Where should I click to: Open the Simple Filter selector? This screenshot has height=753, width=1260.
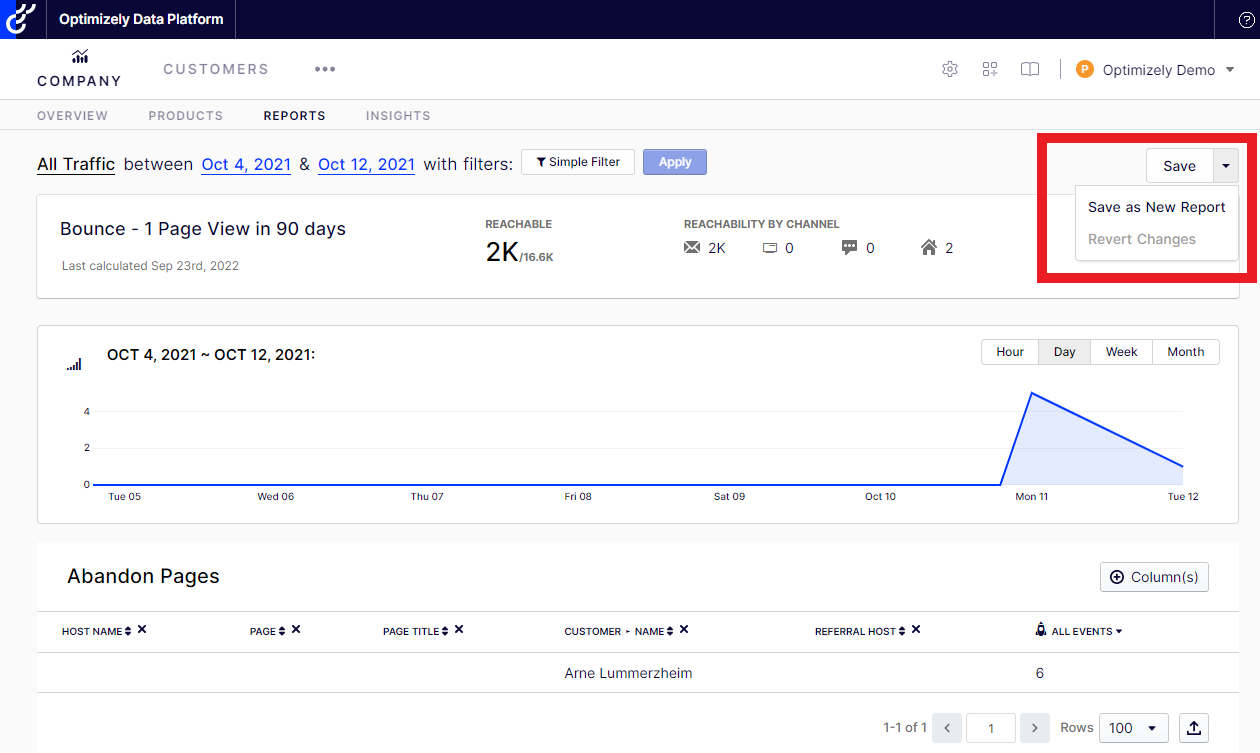[x=578, y=162]
